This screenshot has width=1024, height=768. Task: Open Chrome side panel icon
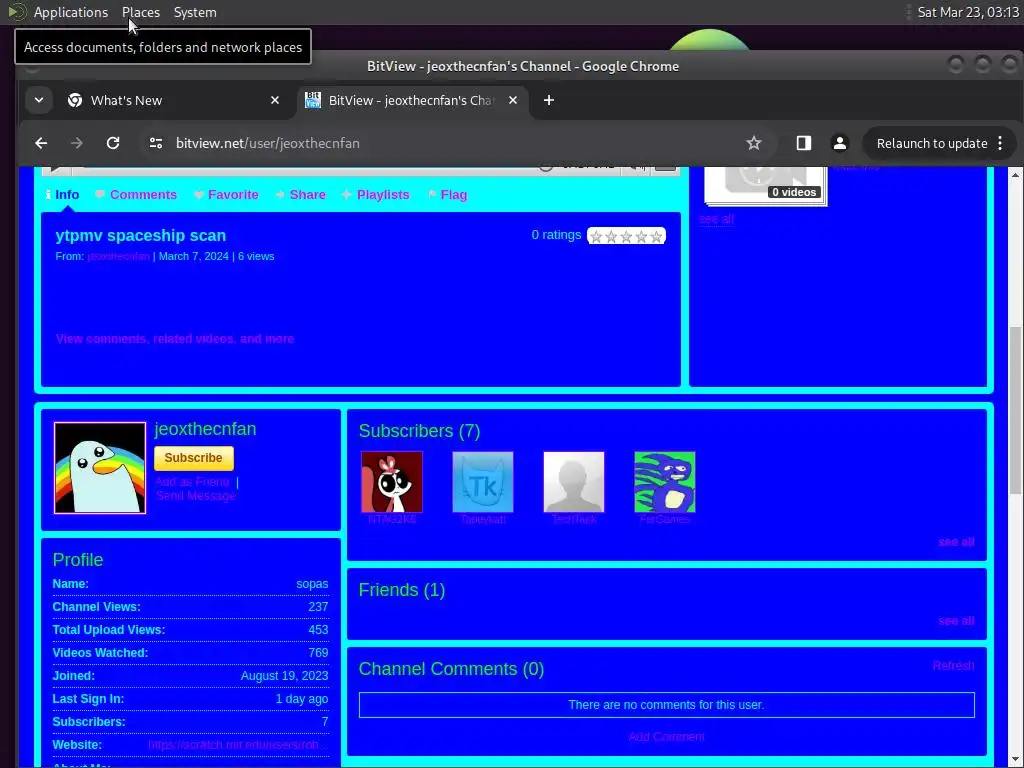pyautogui.click(x=803, y=143)
